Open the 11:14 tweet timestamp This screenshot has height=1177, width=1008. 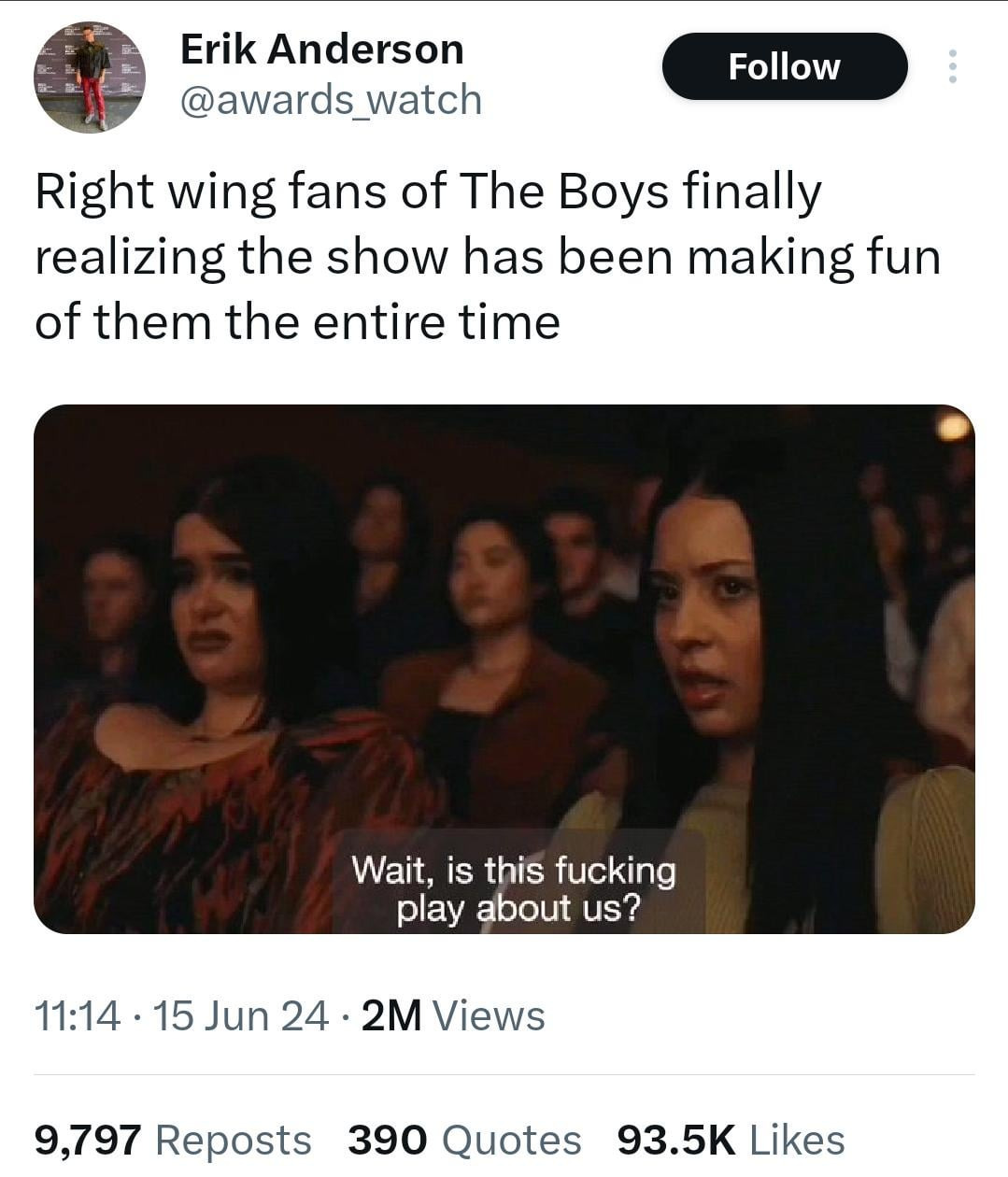click(78, 1016)
